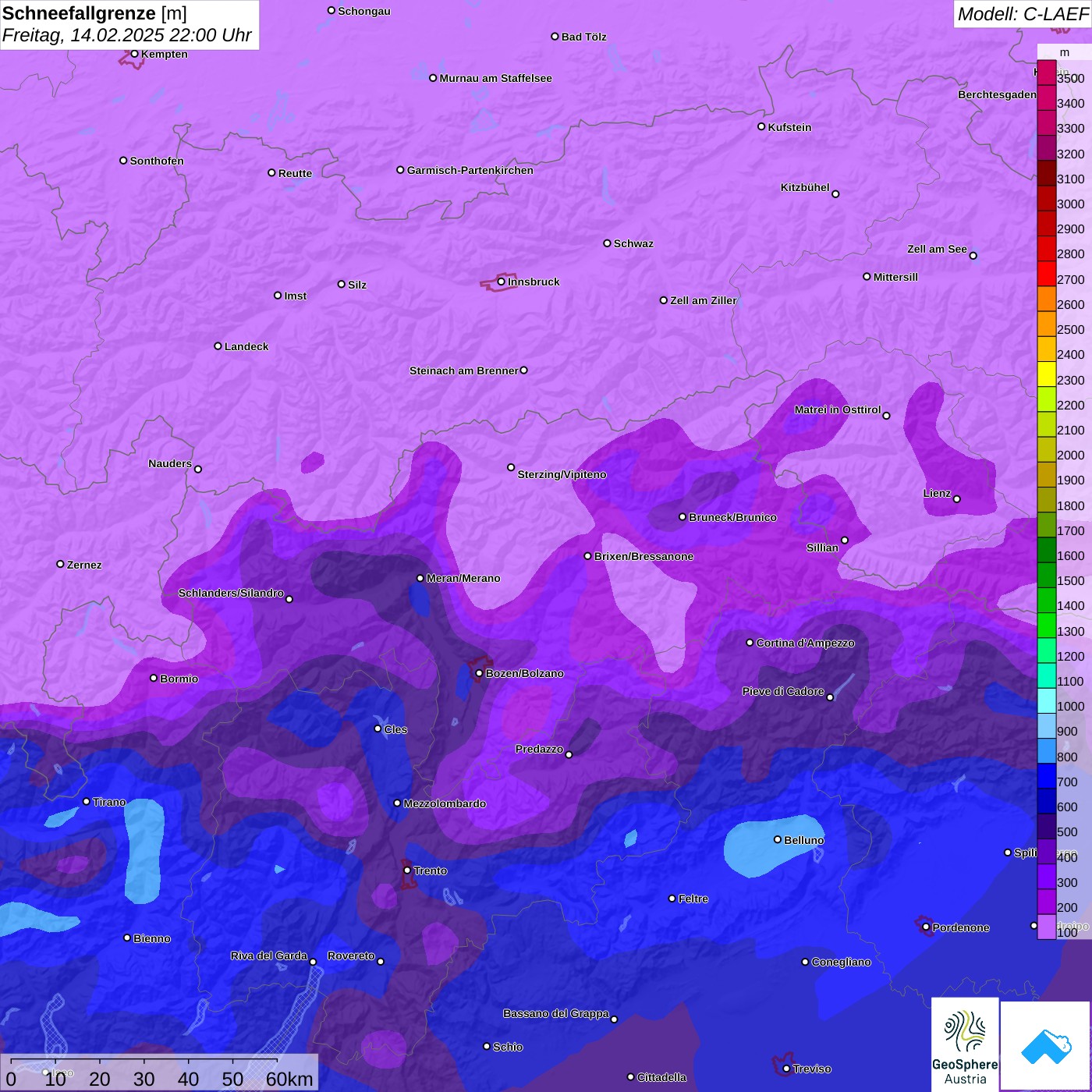The width and height of the screenshot is (1092, 1092).
Task: Click the 'Zell am Ziller' label
Action: [704, 300]
